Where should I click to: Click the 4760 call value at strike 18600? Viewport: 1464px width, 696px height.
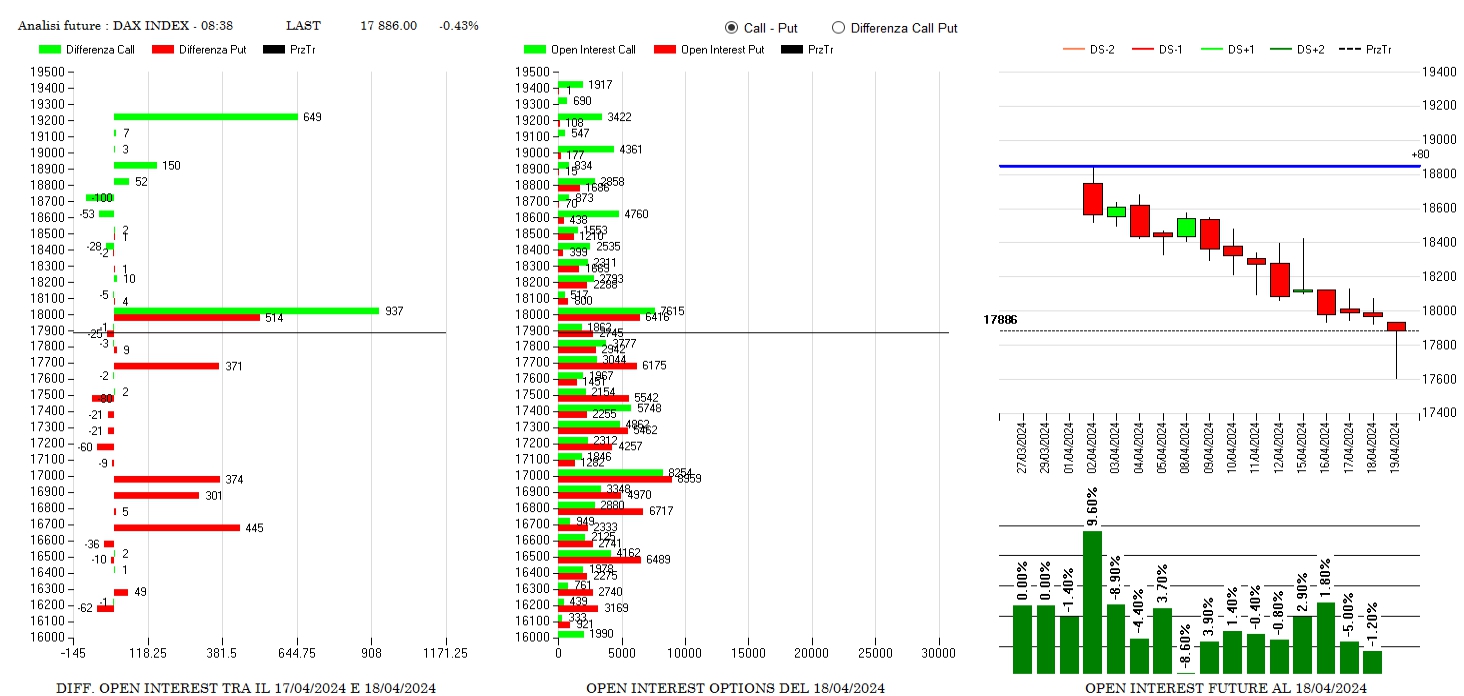click(636, 213)
